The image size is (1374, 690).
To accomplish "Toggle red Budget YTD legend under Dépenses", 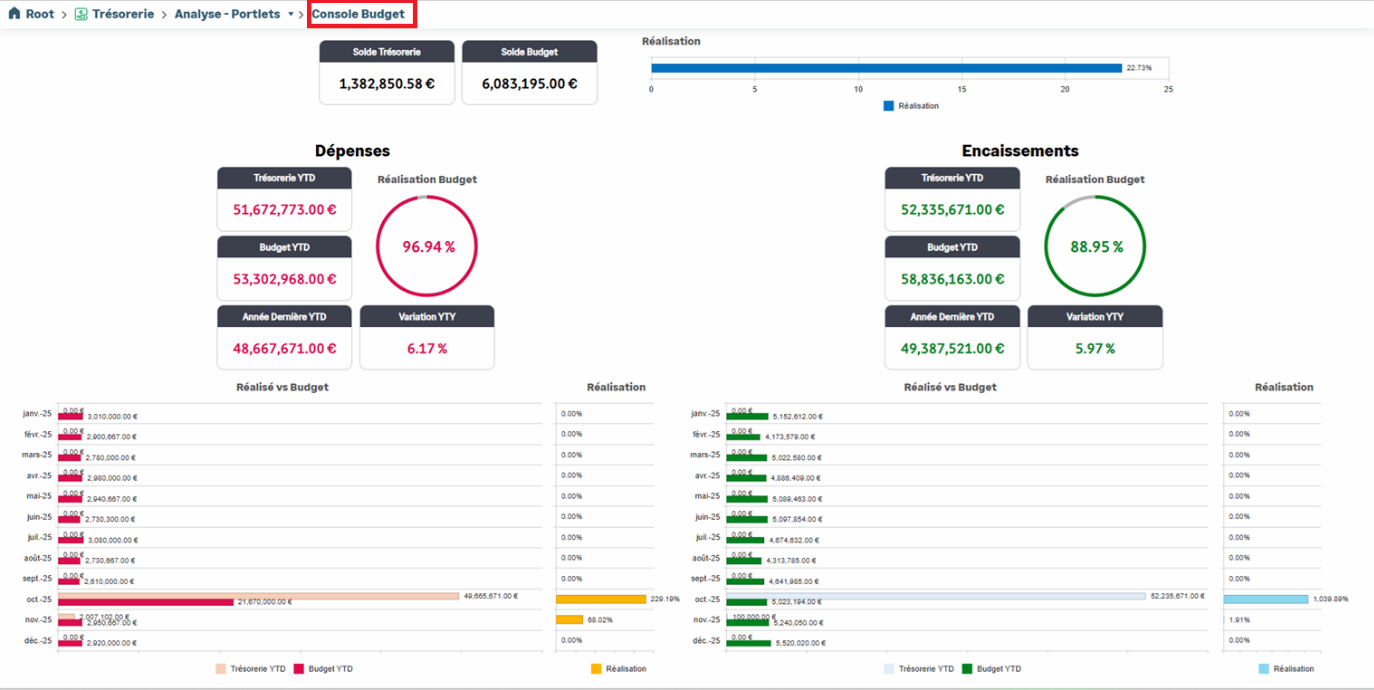I will tap(298, 669).
